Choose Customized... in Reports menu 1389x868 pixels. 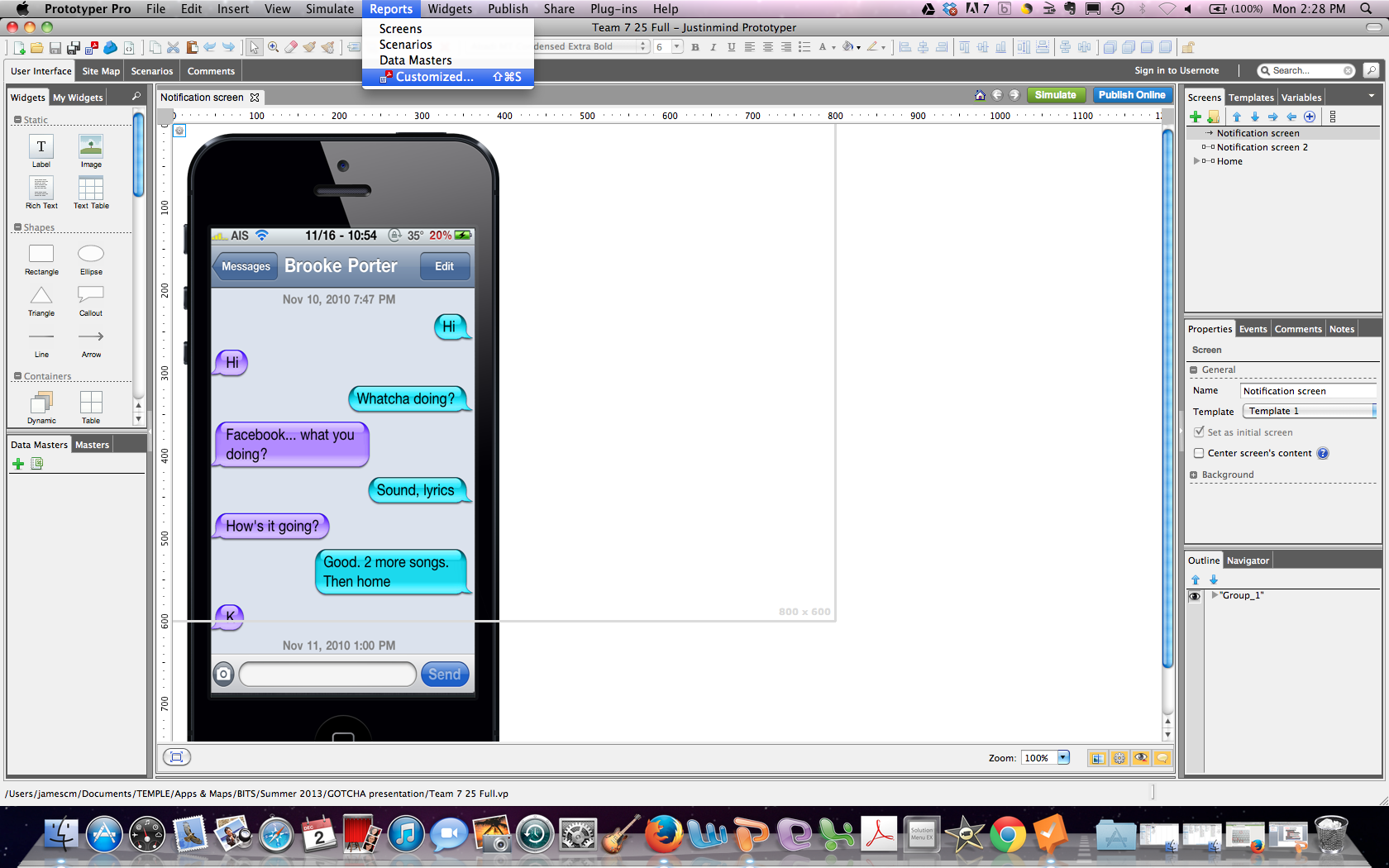(448, 77)
